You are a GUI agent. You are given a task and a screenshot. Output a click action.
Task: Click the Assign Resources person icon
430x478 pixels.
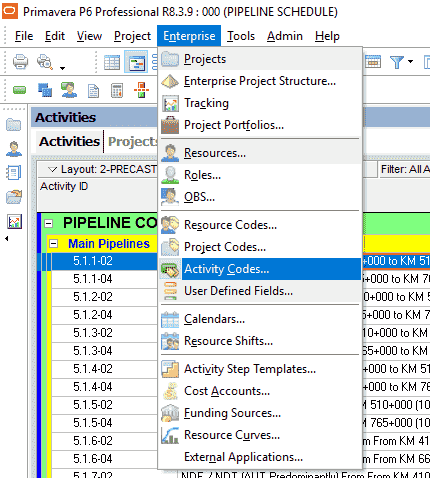pos(69,90)
